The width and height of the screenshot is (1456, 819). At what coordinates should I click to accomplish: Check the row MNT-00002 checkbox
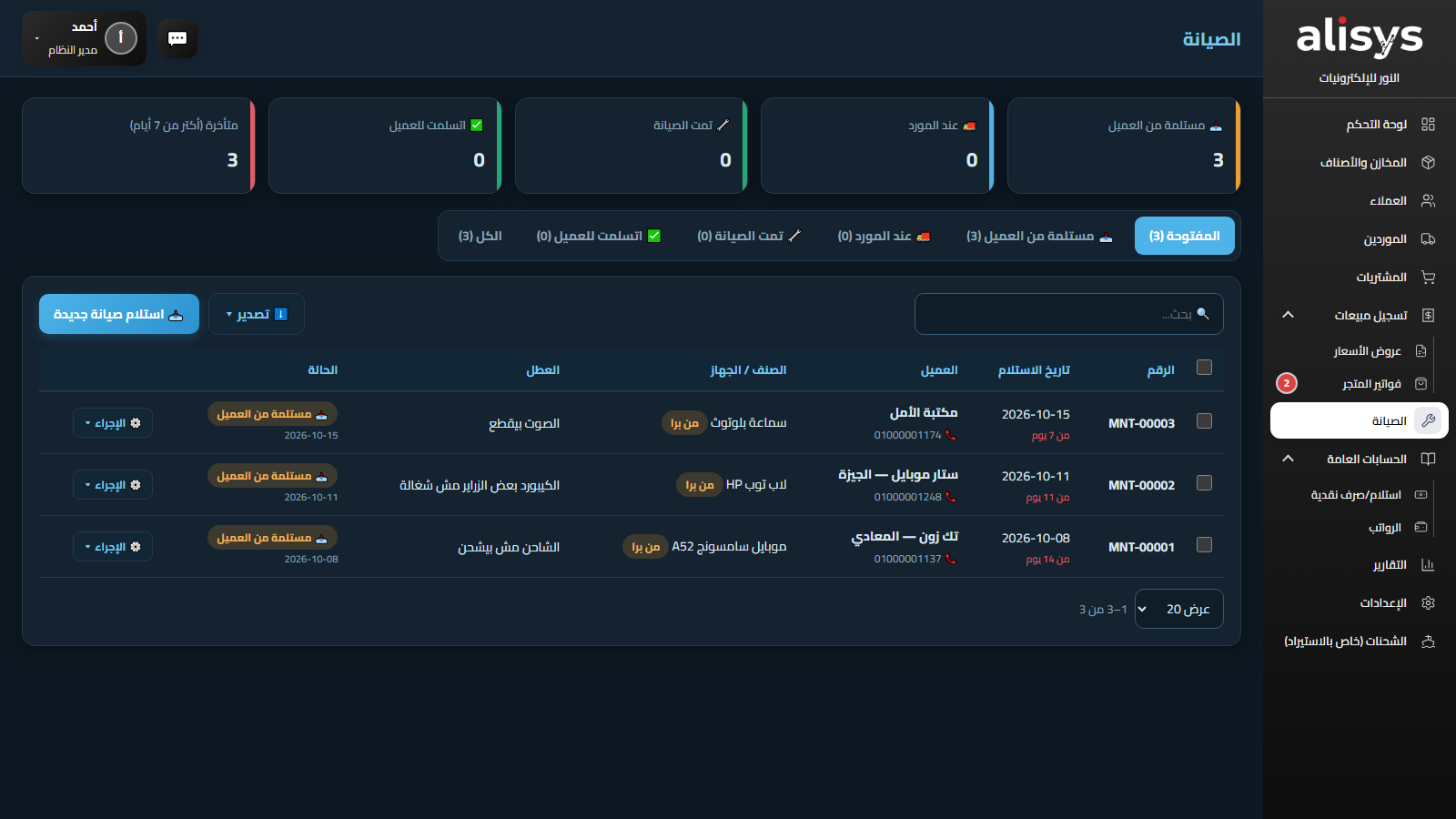point(1204,483)
